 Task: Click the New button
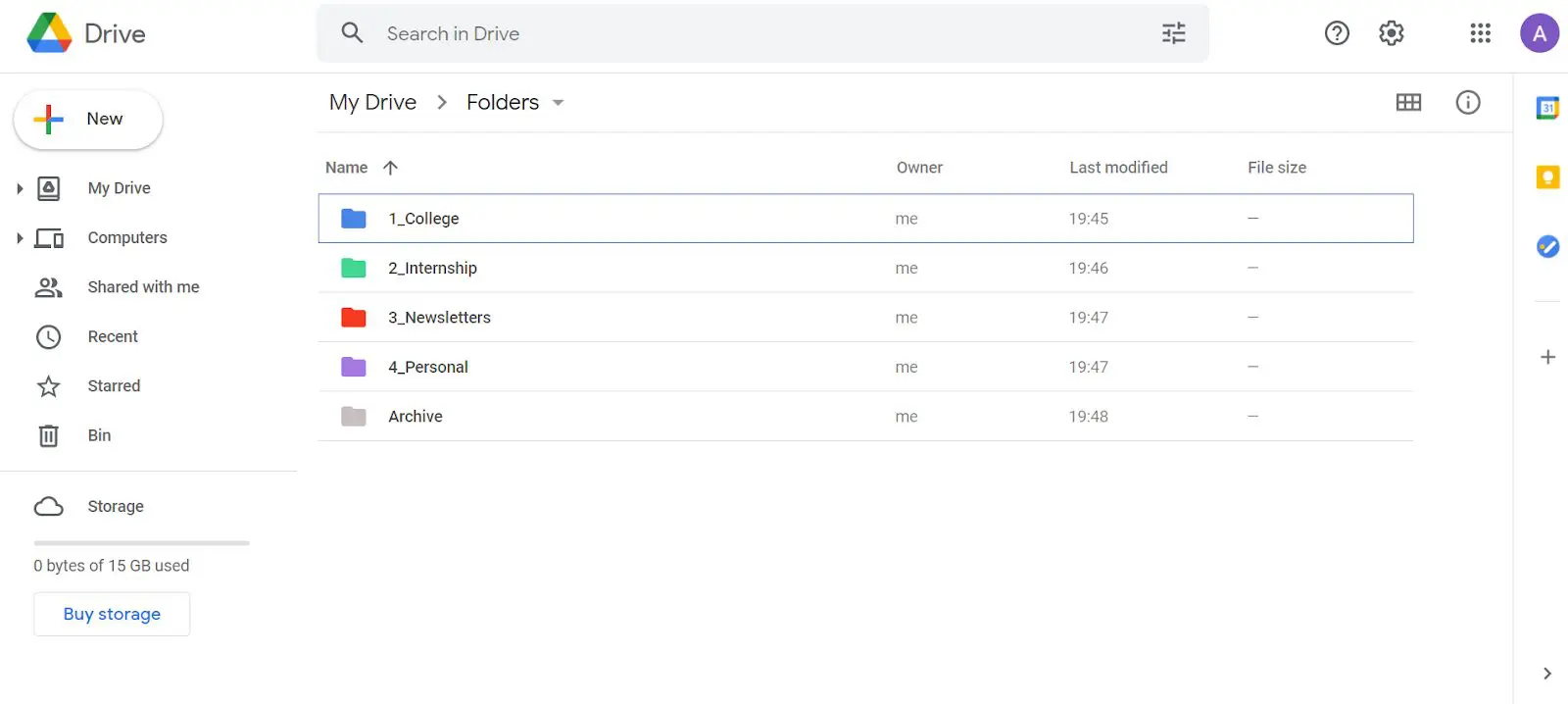click(88, 120)
